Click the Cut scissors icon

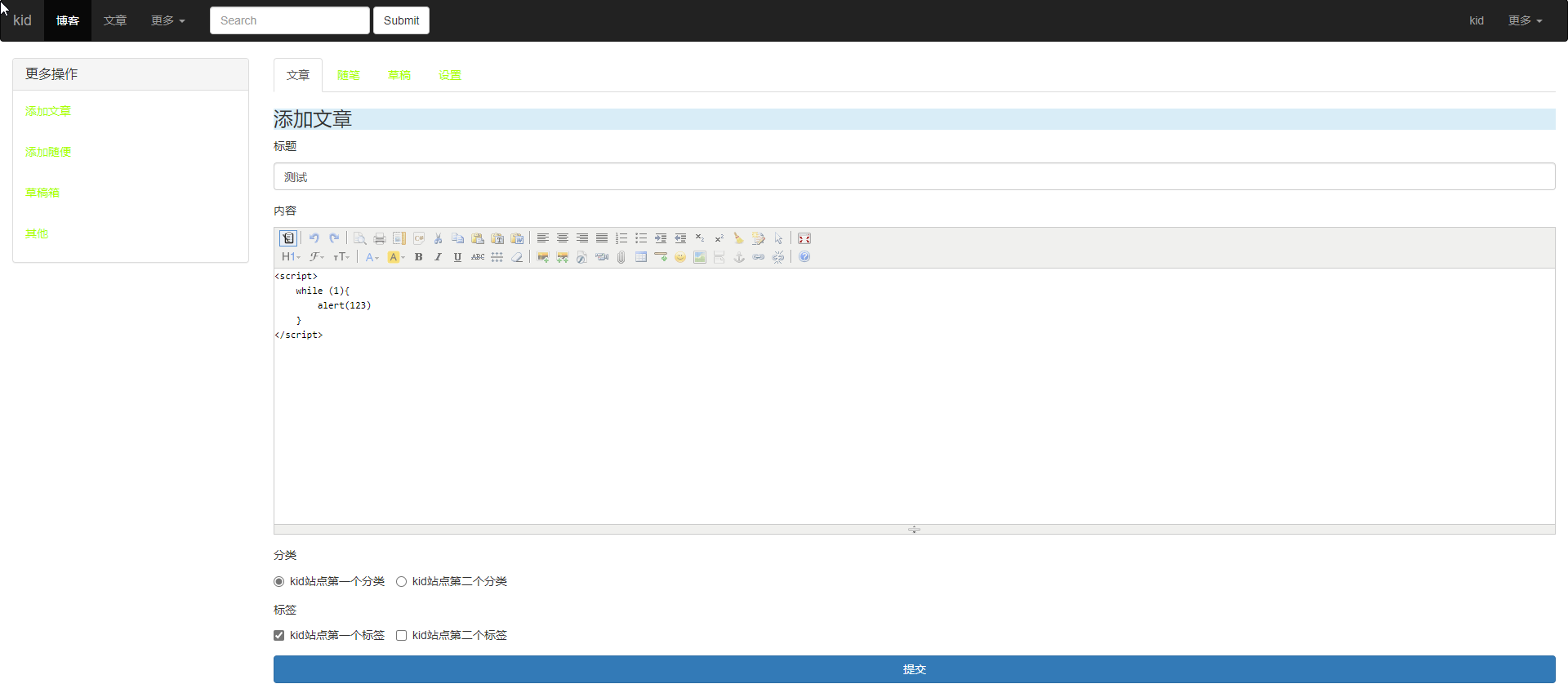[439, 238]
